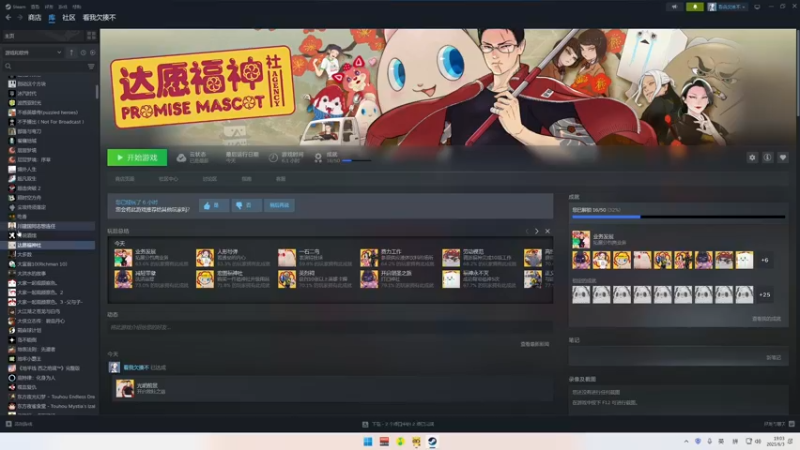The height and width of the screenshot is (450, 800).
Task: Click the 一石二鸟 achievement thumbnail
Action: (x=287, y=258)
